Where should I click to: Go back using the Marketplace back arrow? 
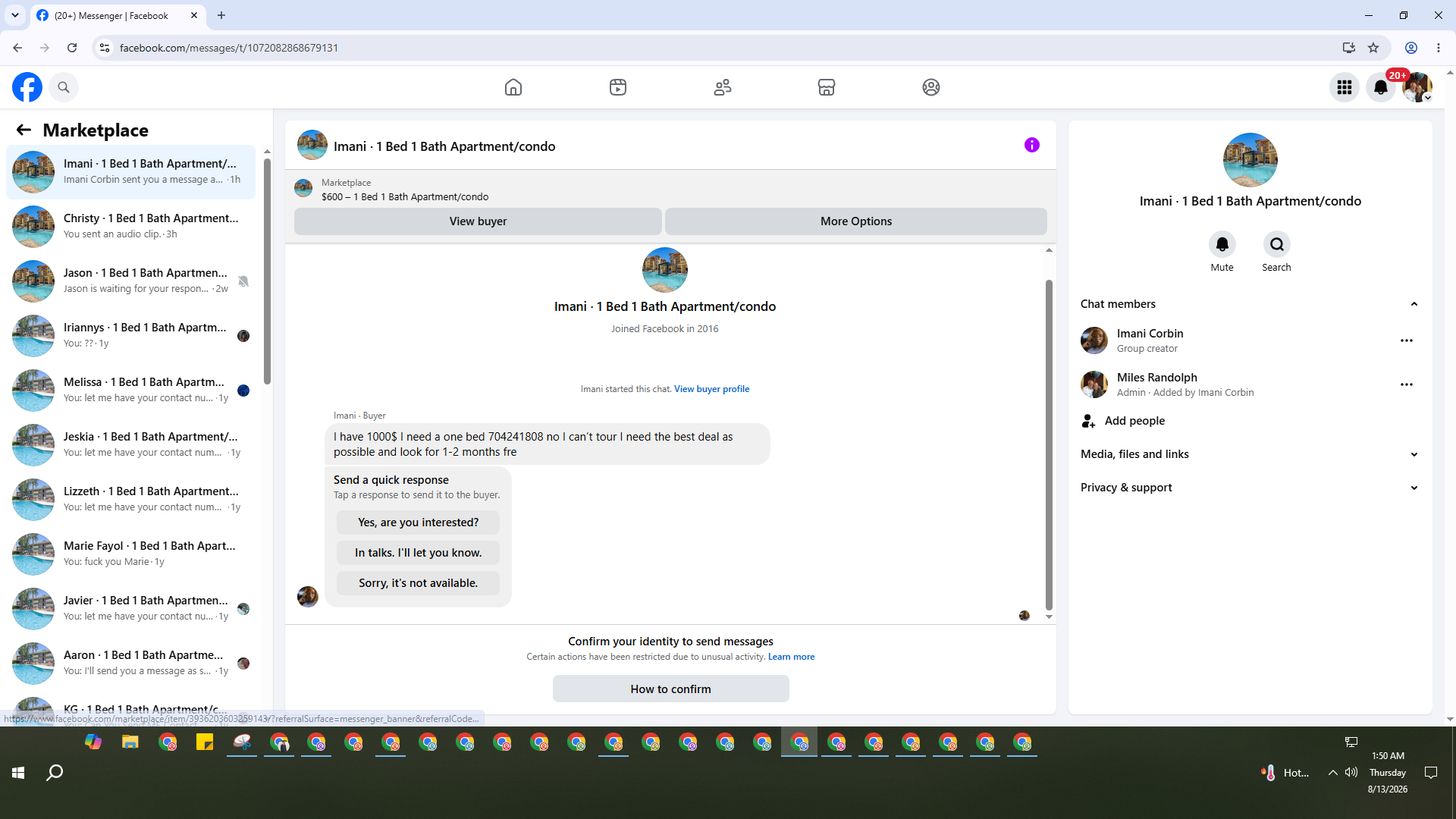(x=24, y=130)
